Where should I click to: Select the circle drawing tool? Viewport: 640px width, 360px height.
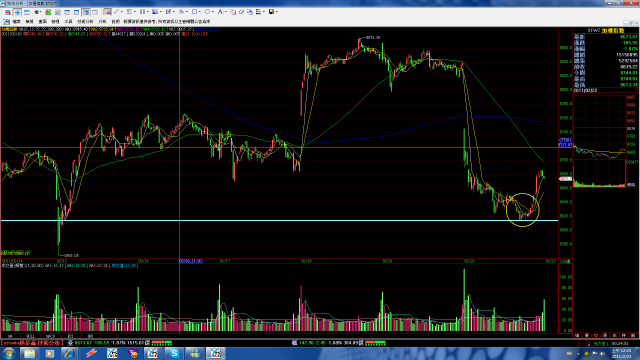[x=207, y=12]
